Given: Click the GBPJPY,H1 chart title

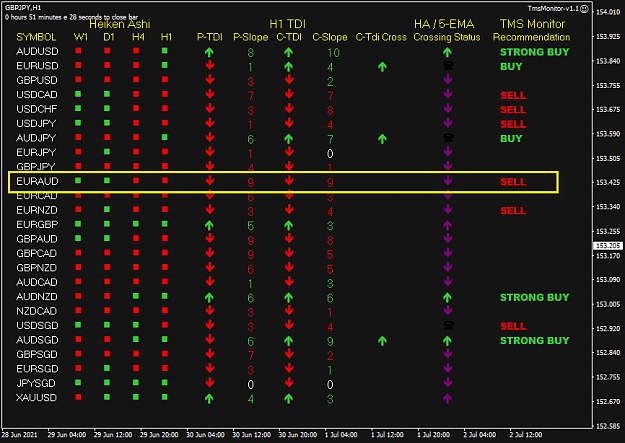Looking at the screenshot, I should [23, 8].
